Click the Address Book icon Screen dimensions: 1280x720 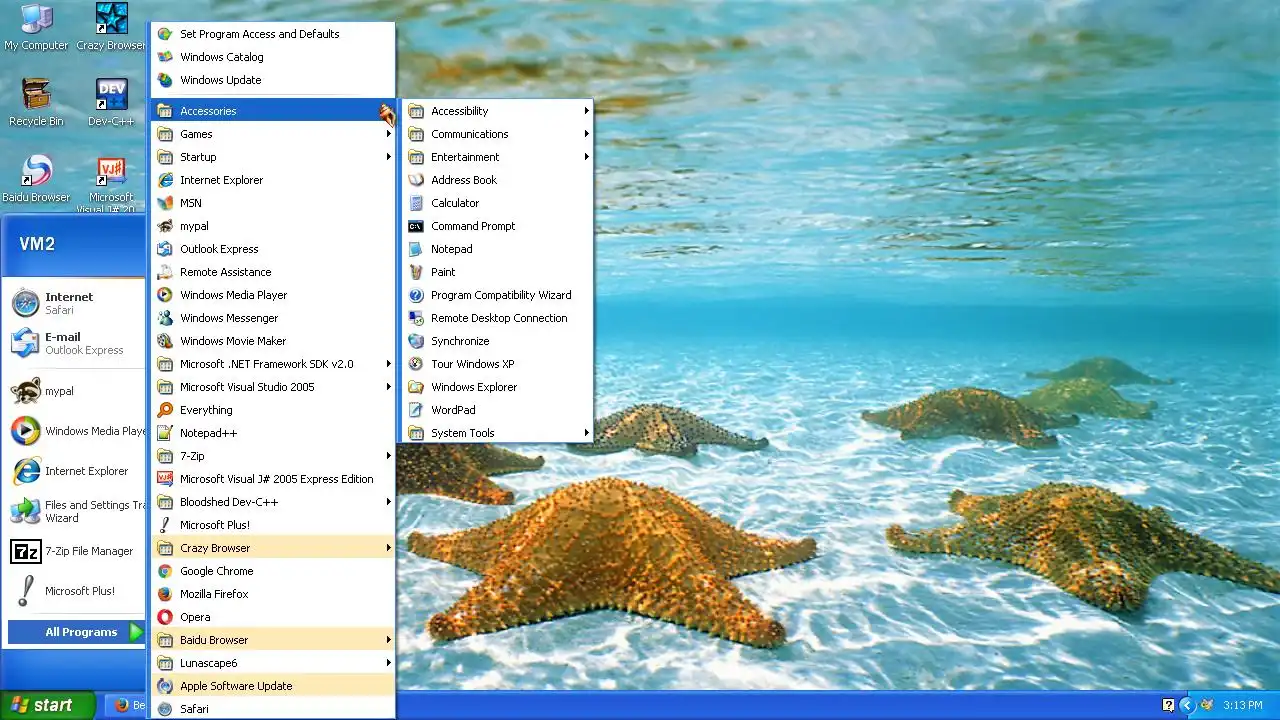(x=416, y=180)
